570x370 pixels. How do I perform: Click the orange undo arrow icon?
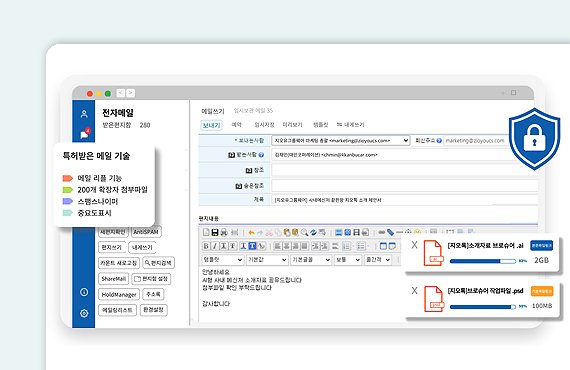click(x=251, y=232)
